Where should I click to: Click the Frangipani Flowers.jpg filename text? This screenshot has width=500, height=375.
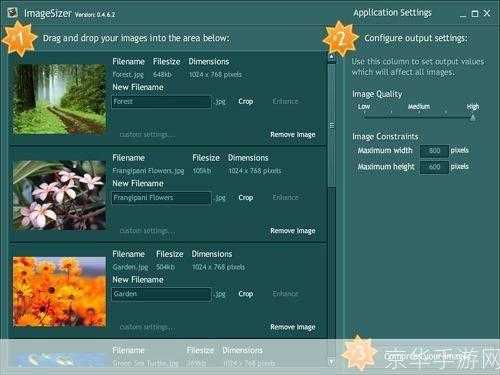point(148,171)
